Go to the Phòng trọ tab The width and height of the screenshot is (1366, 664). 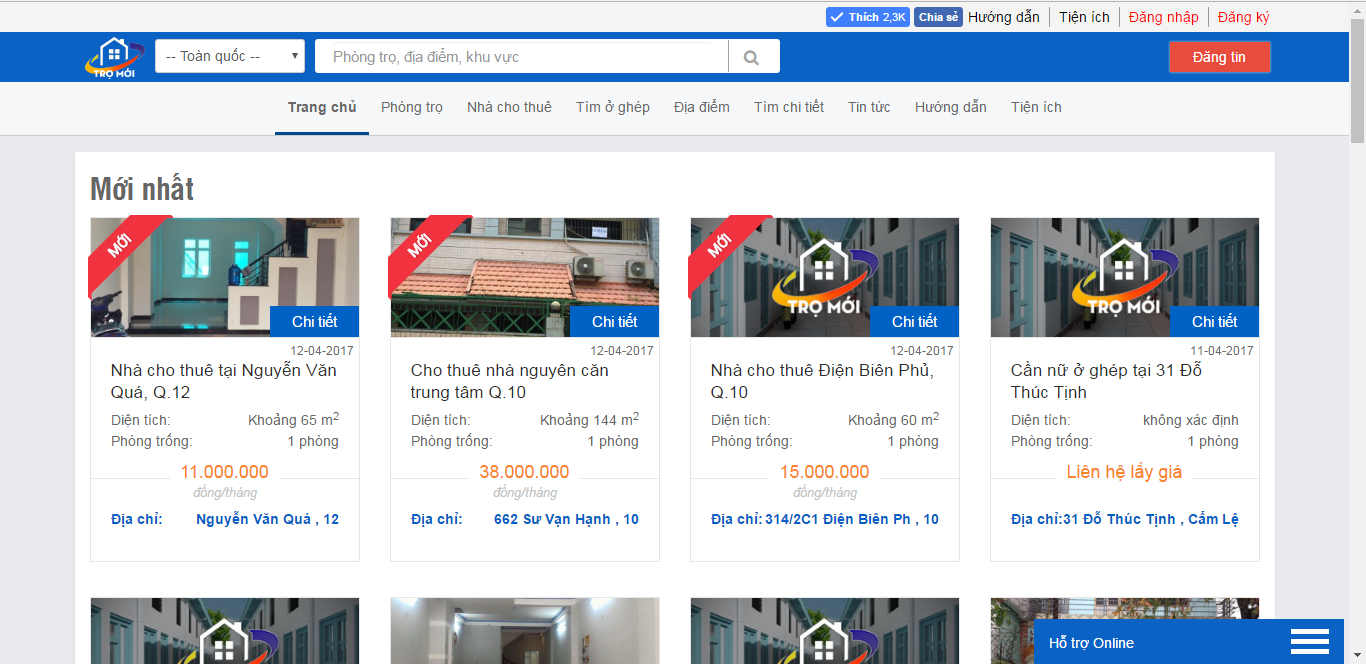point(412,107)
